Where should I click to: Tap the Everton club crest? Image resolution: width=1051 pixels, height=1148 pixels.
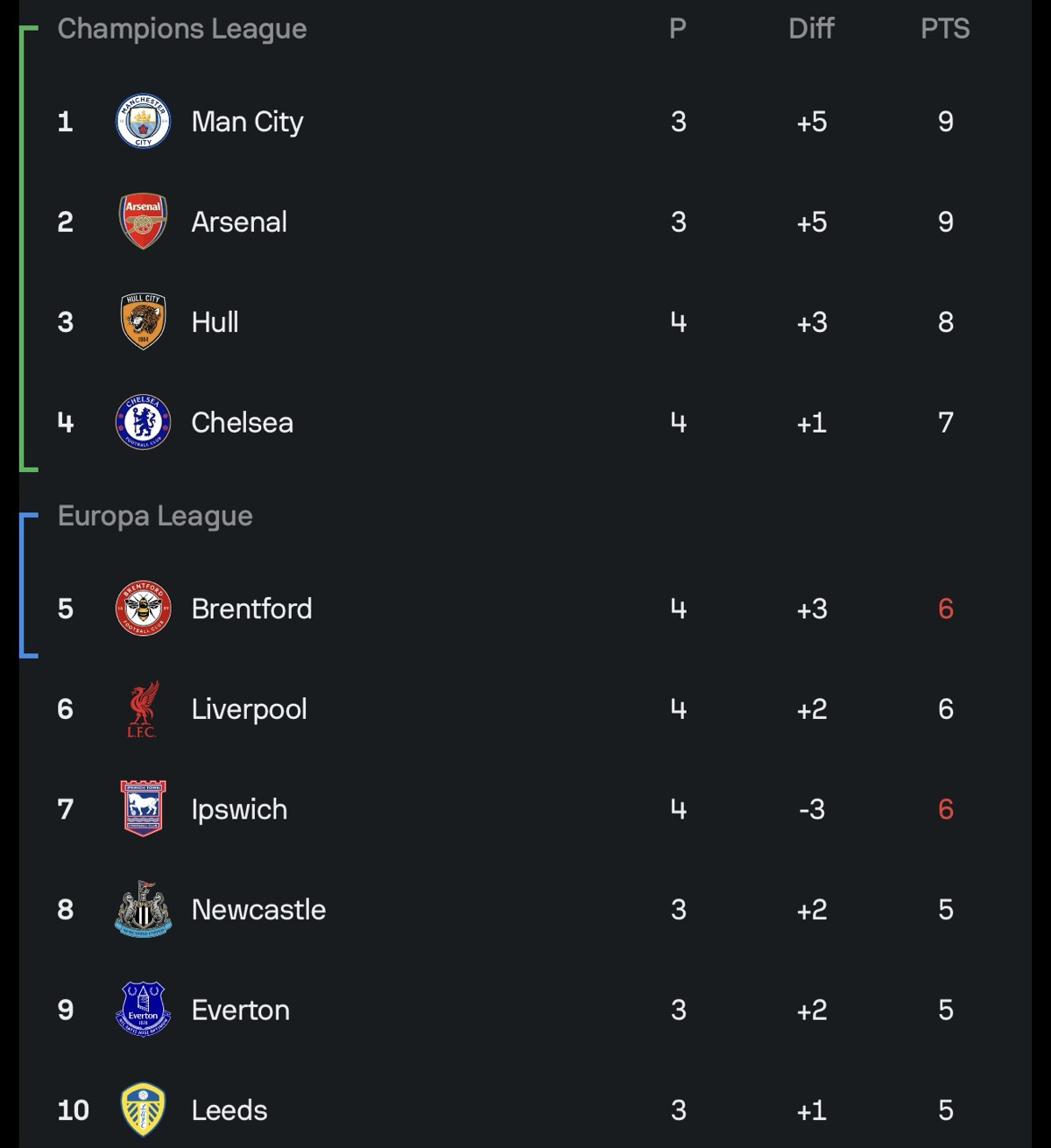(x=143, y=1010)
